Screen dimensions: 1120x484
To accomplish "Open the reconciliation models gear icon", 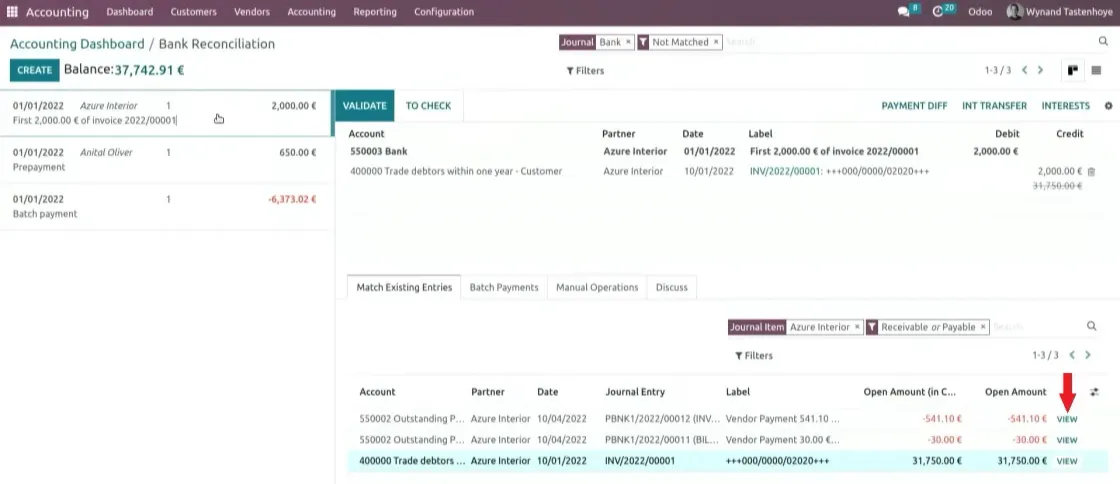I will tap(1109, 106).
